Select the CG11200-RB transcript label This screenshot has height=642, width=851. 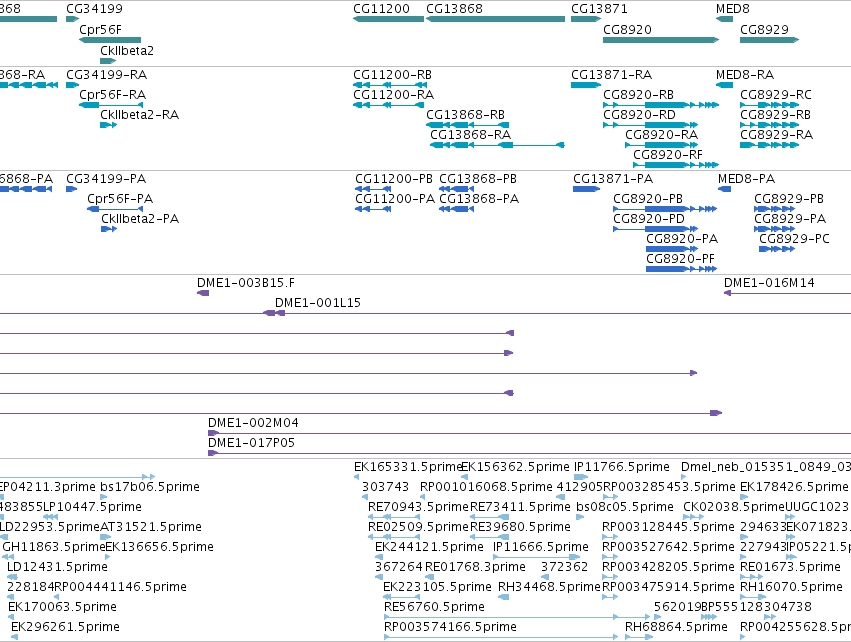coord(392,75)
